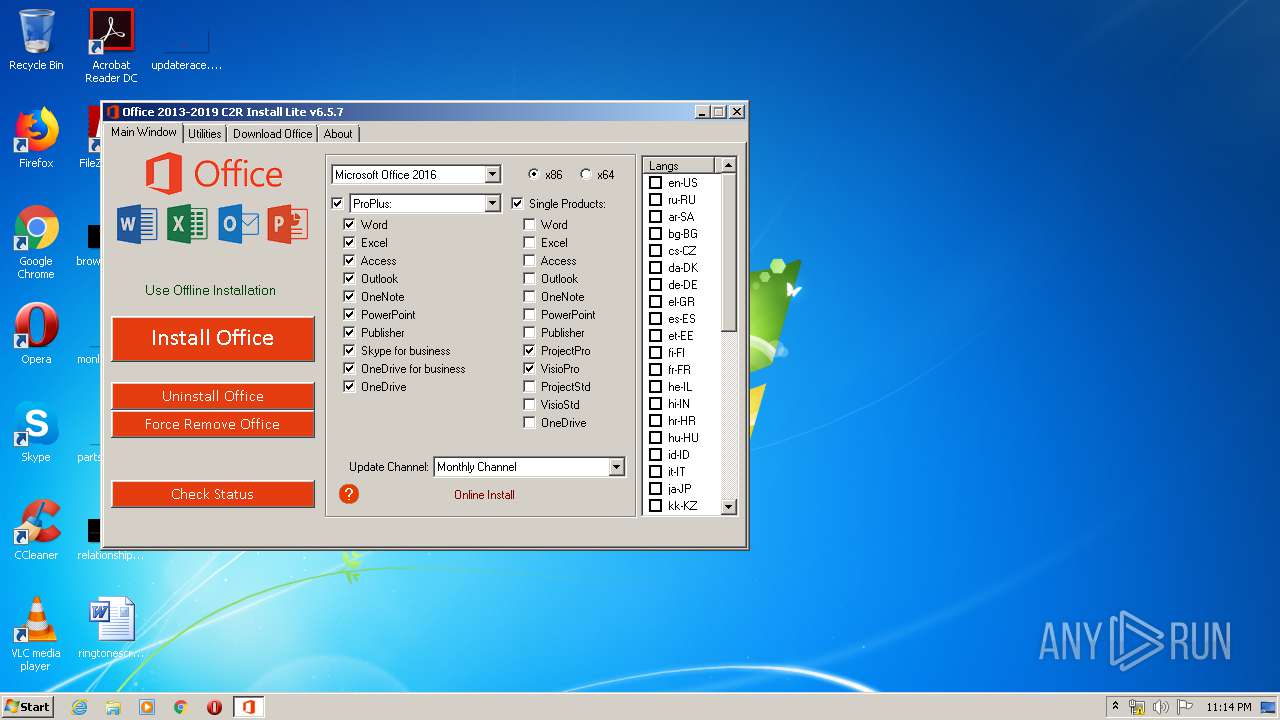1280x720 pixels.
Task: Click the Force Remove Office button
Action: coord(213,424)
